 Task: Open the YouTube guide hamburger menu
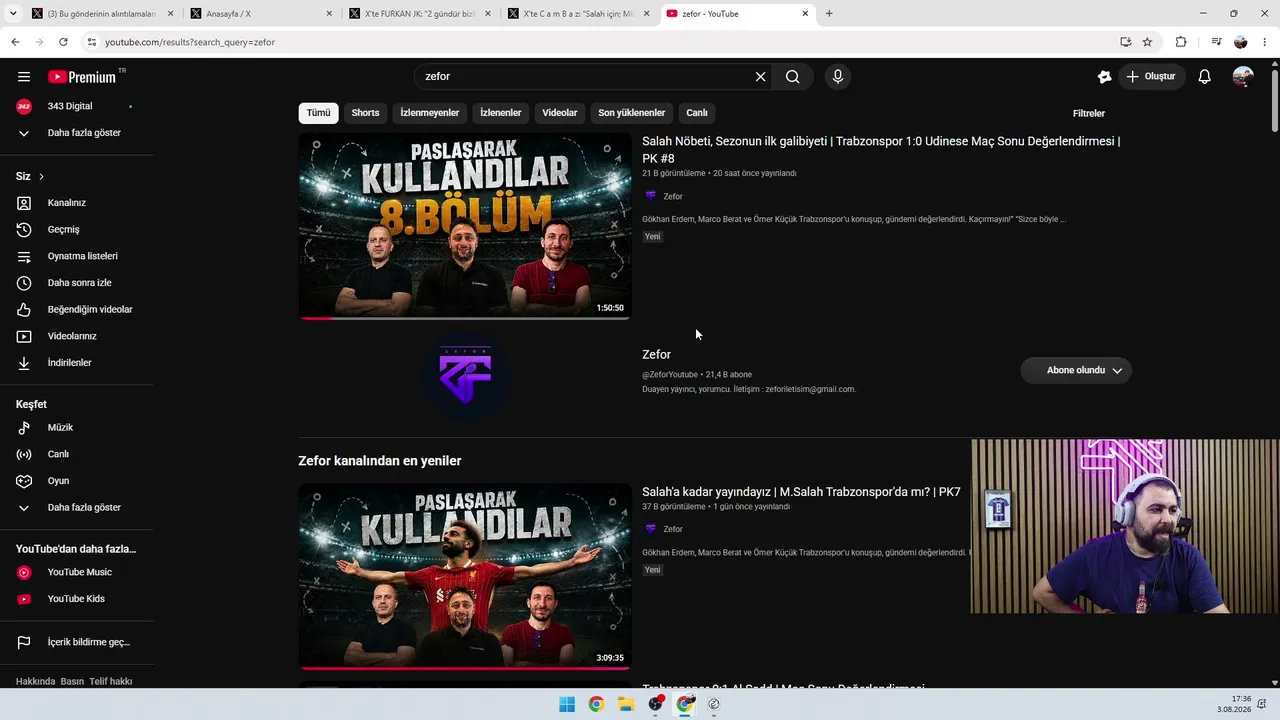[x=24, y=77]
